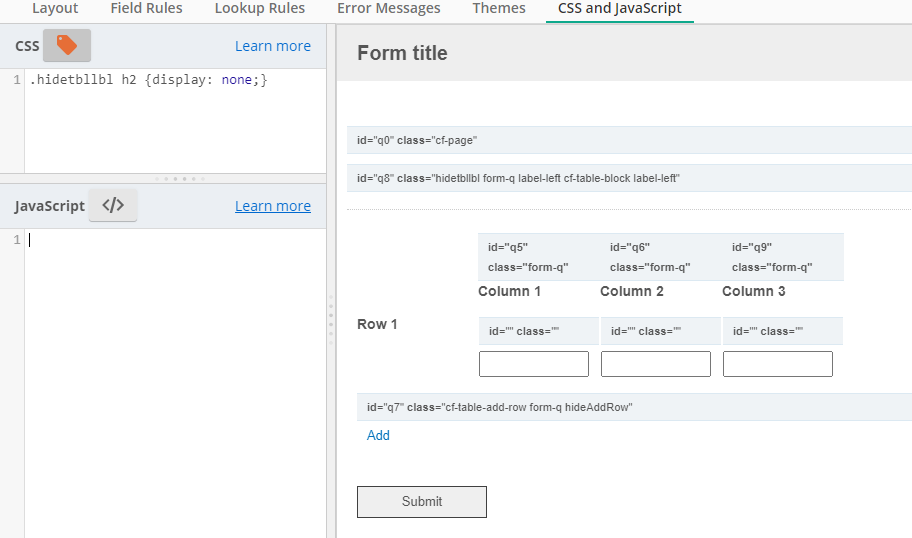Switch to the Field Rules tab
The image size is (912, 538).
[x=147, y=8]
